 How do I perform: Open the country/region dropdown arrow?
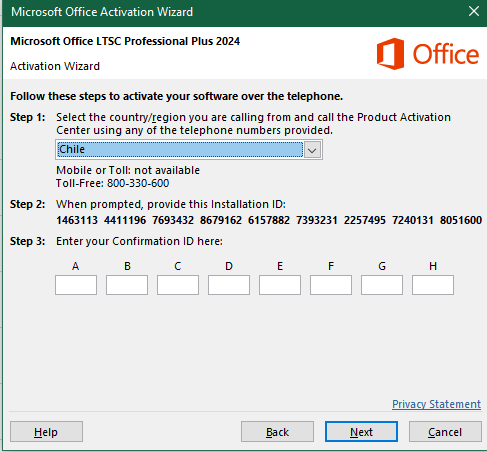click(x=312, y=150)
